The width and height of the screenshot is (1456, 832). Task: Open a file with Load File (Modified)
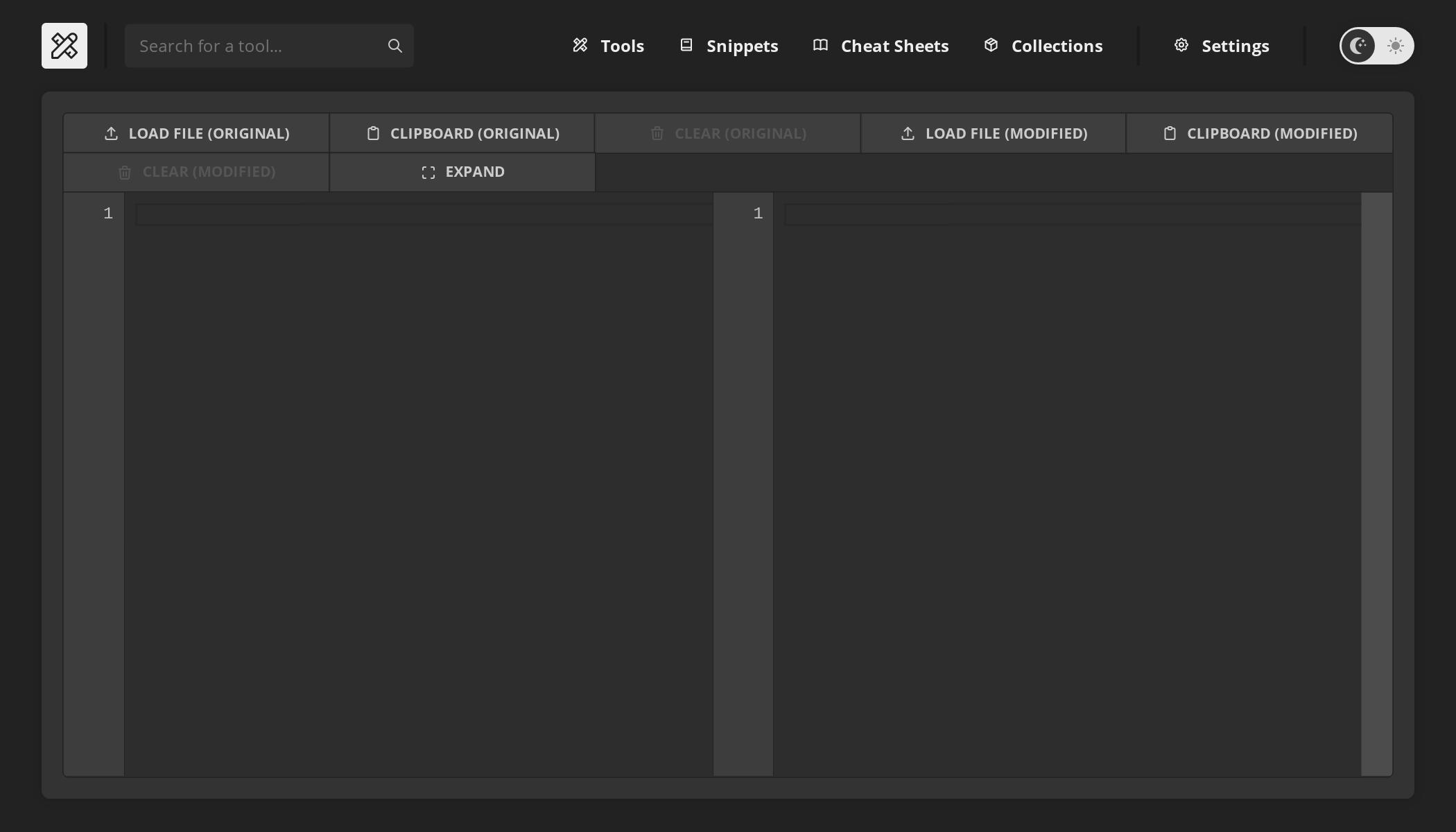point(992,132)
